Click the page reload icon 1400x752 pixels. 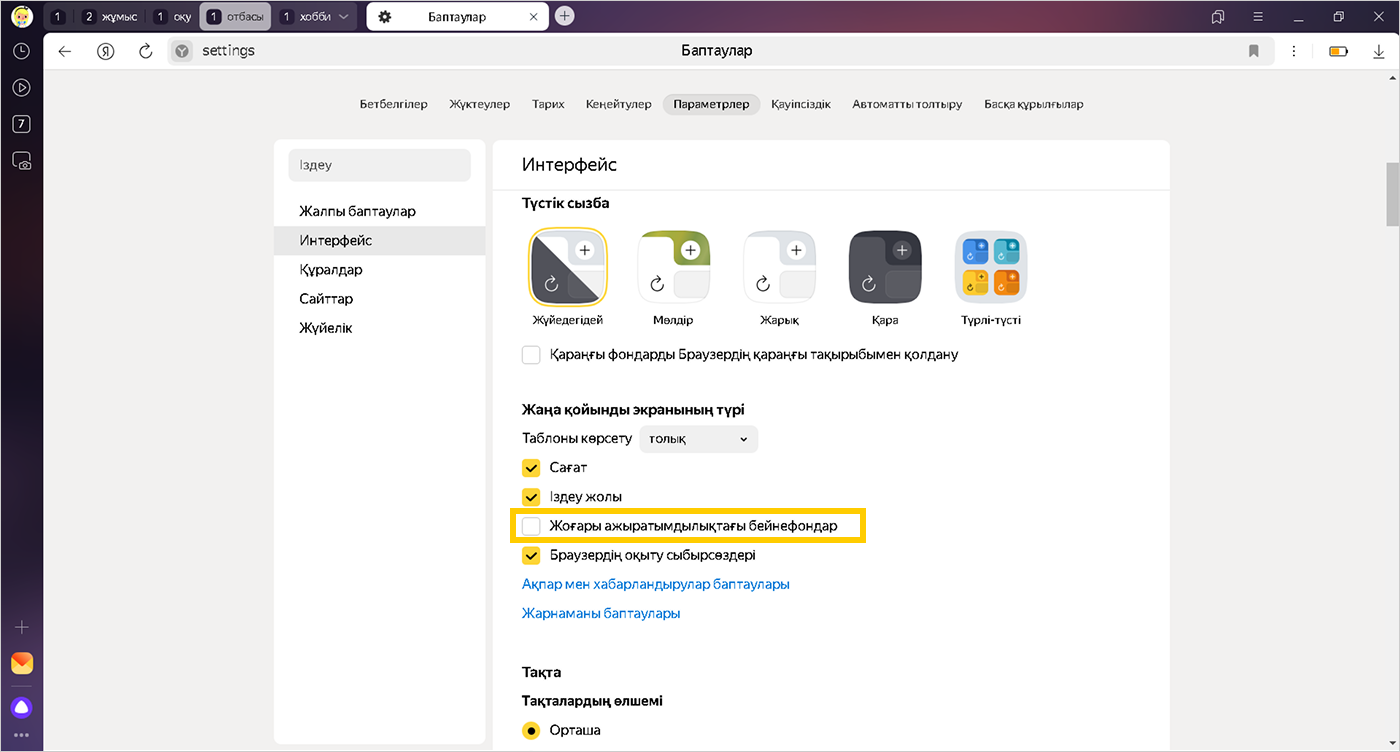click(145, 51)
